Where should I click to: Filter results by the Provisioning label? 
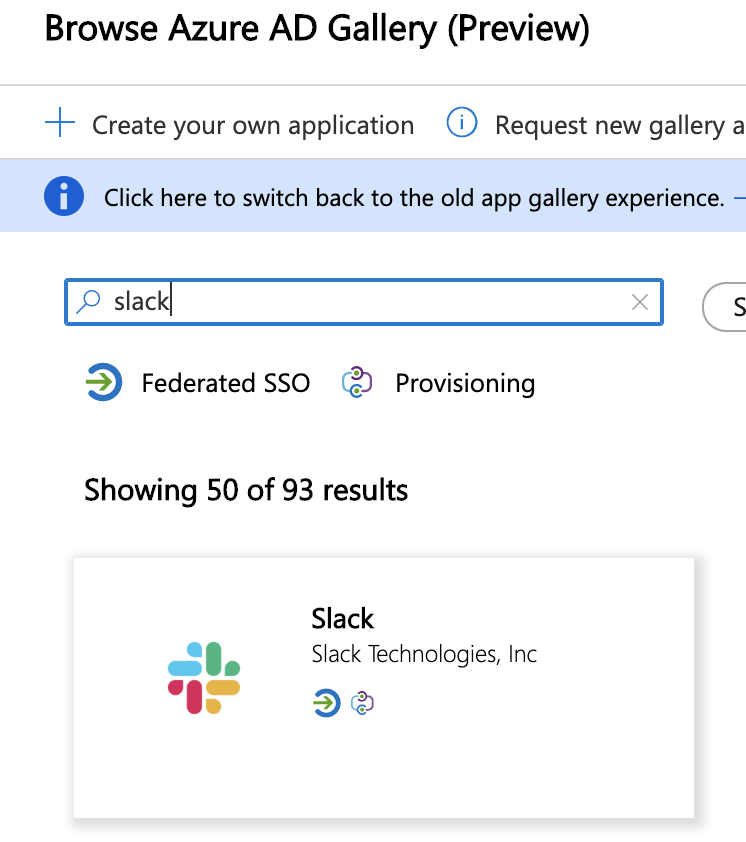[465, 383]
